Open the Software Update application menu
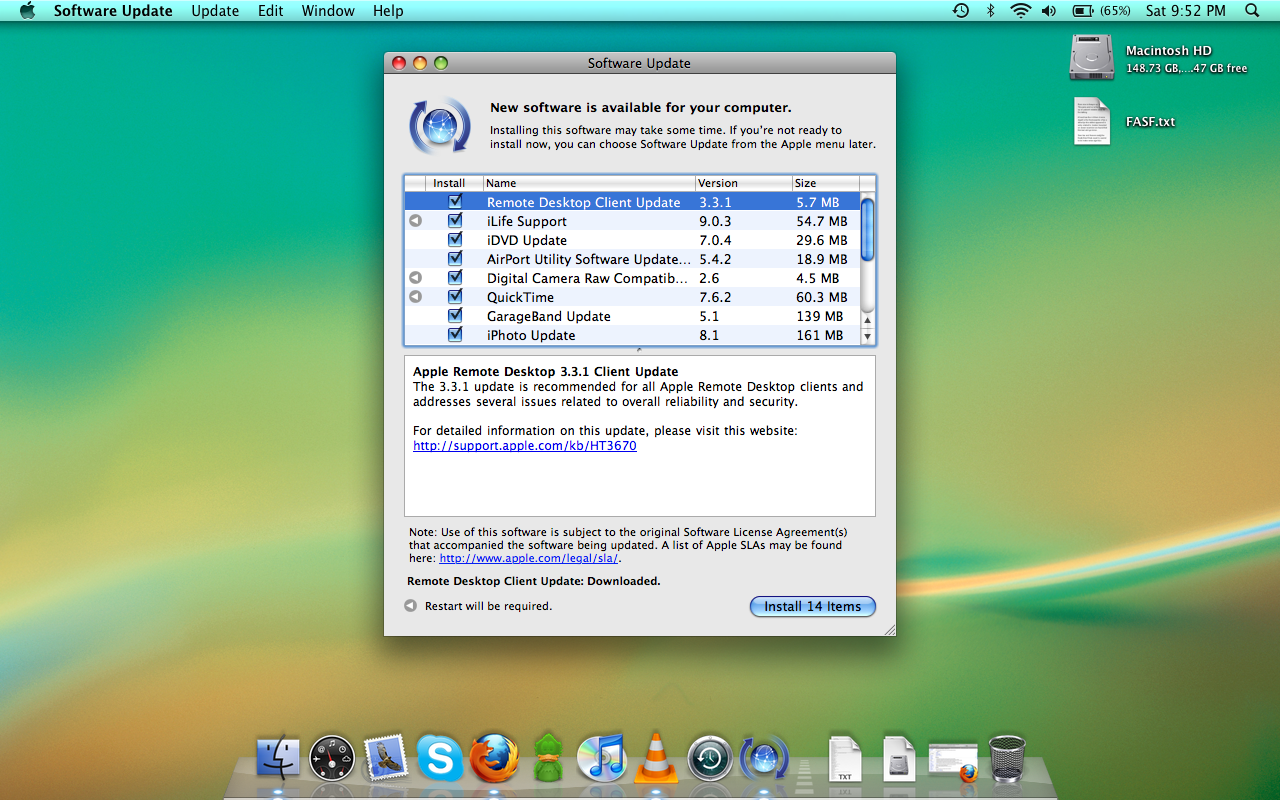Viewport: 1280px width, 800px height. (x=113, y=11)
